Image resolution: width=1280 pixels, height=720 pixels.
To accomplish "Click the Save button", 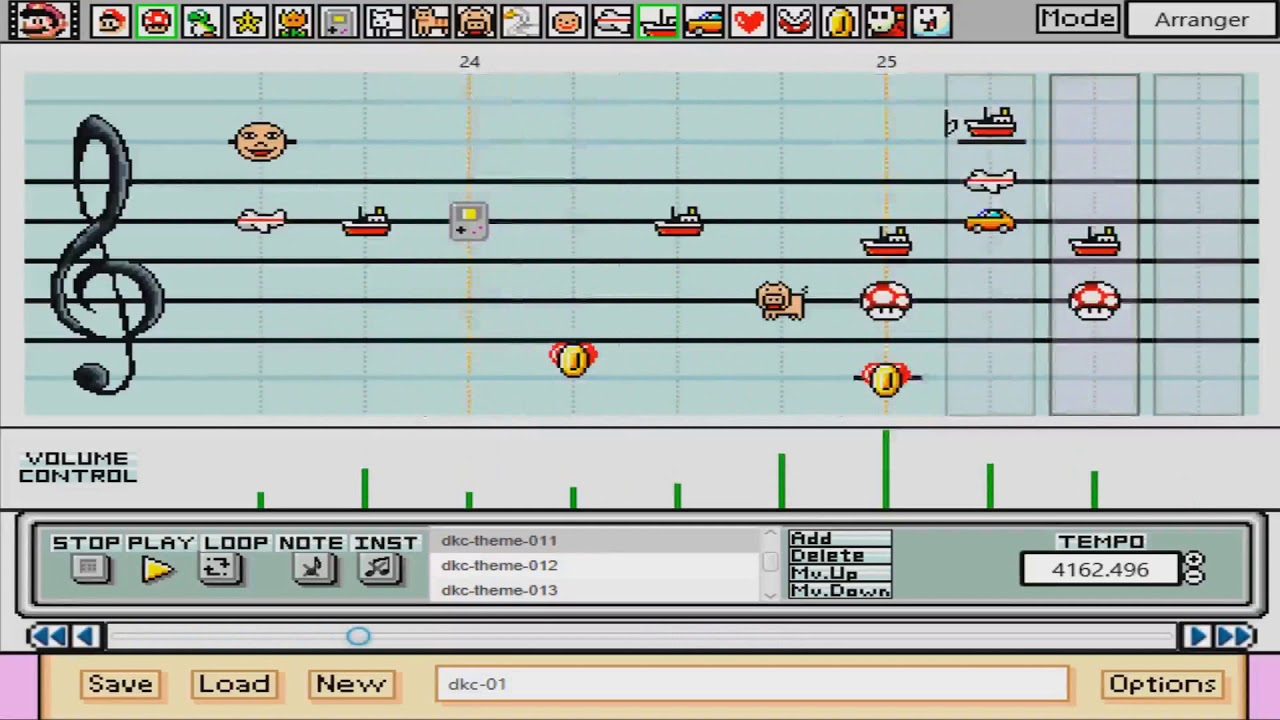I will pyautogui.click(x=121, y=684).
